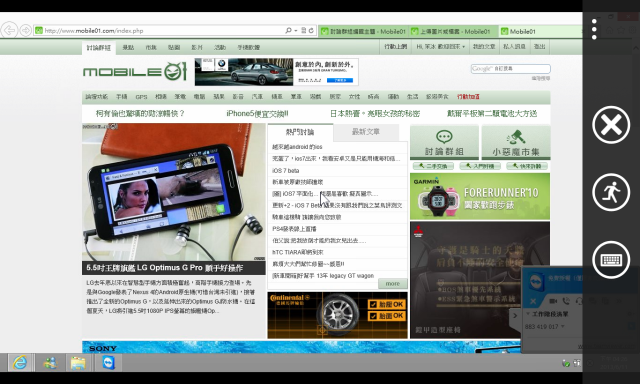640x384 pixels.
Task: Open the 手機 forum category
Action: pyautogui.click(x=121, y=97)
